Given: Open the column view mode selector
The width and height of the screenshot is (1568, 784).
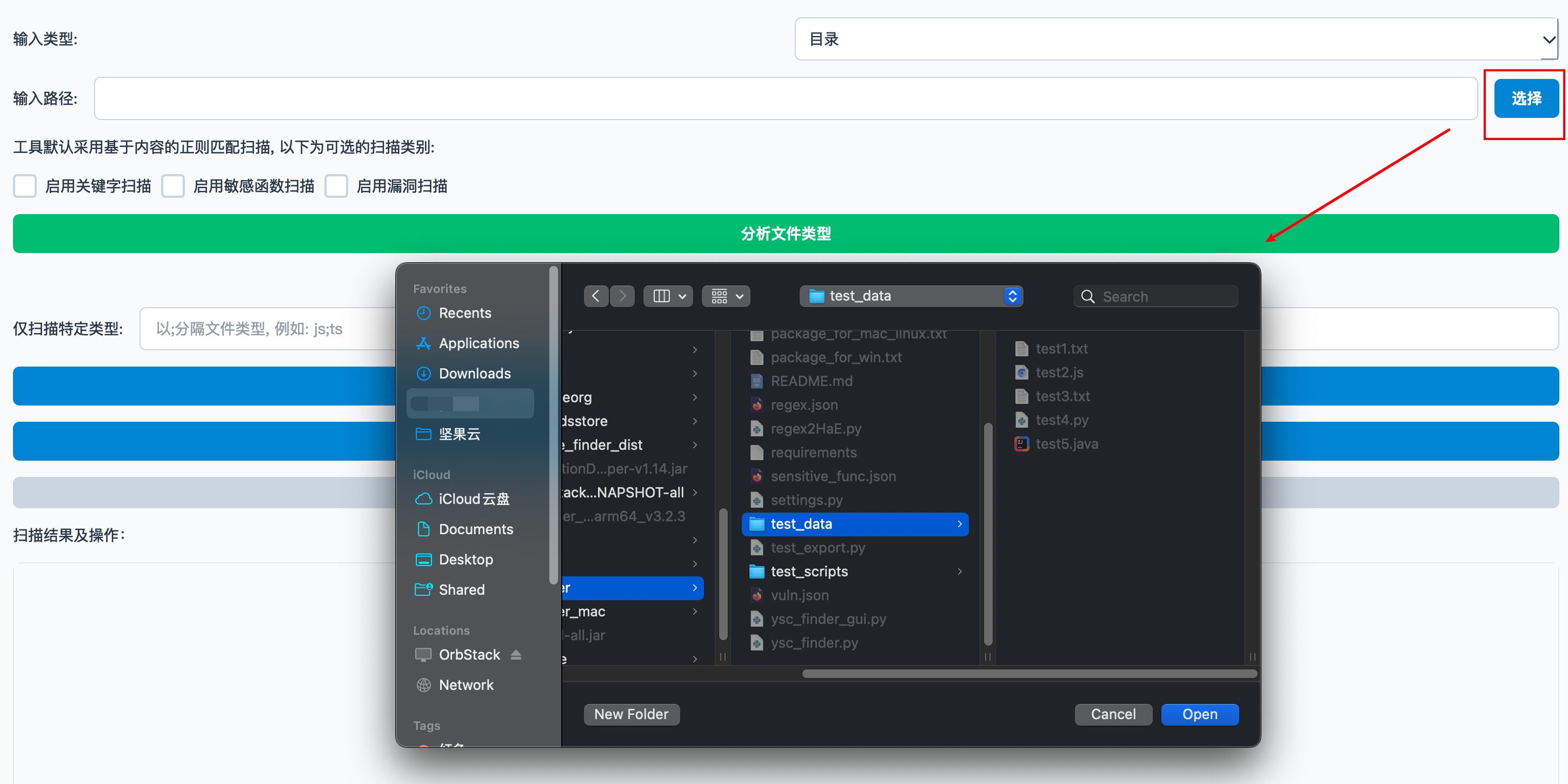Looking at the screenshot, I should pos(668,296).
